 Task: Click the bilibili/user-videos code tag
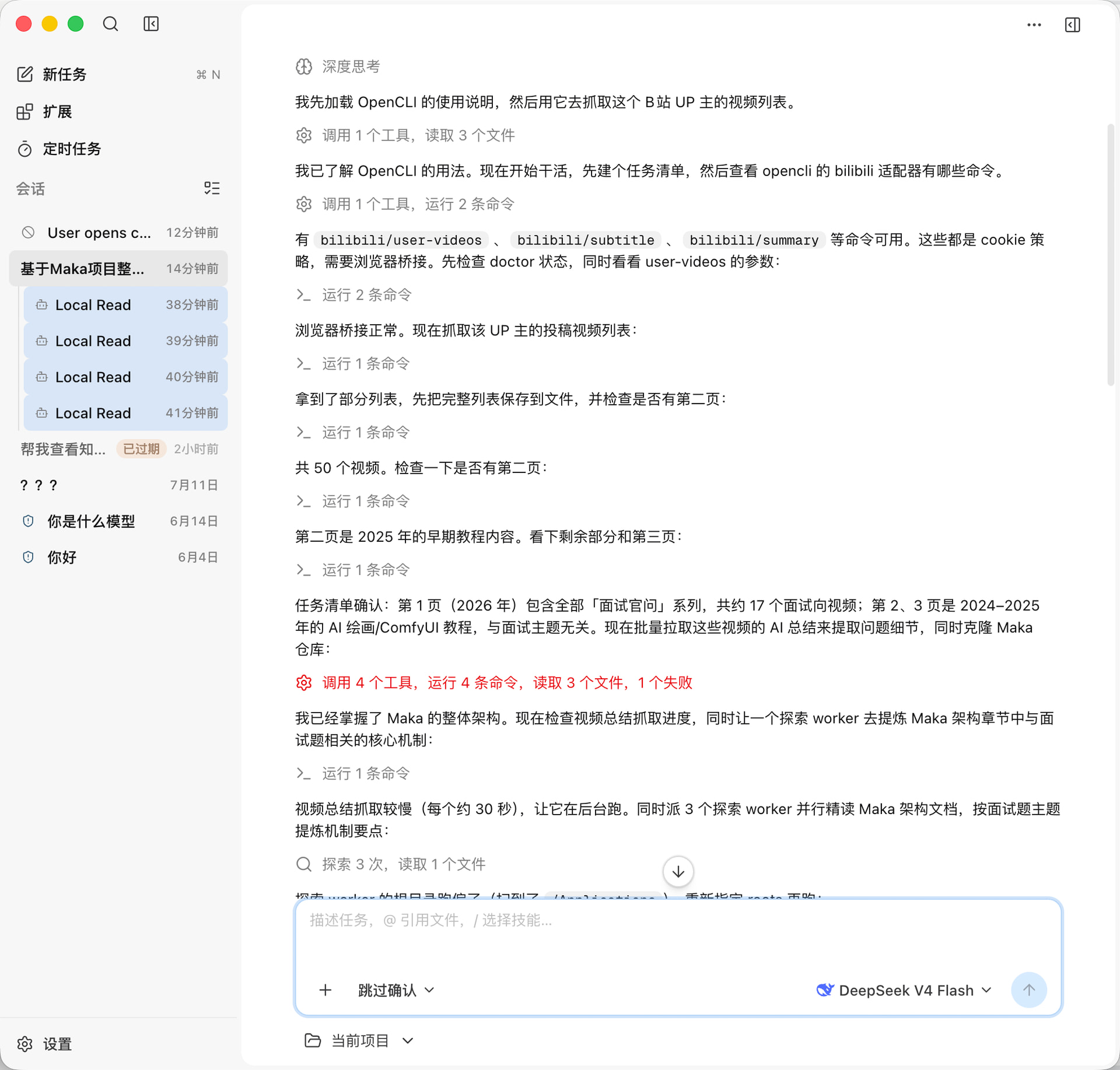401,240
